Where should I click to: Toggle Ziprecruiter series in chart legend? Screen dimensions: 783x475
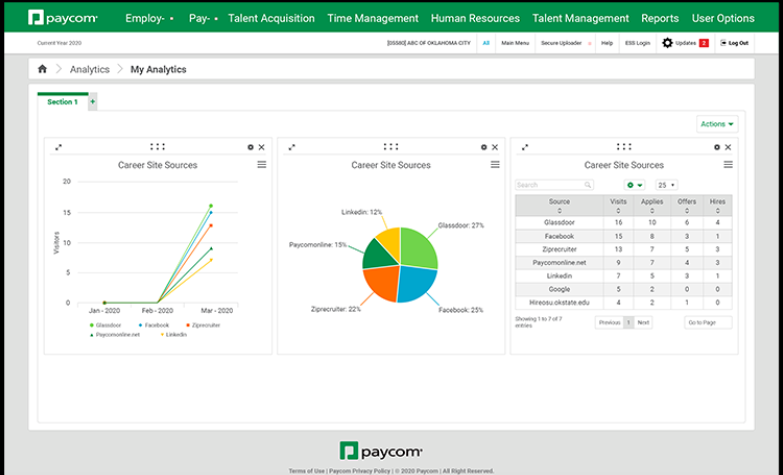[x=203, y=325]
